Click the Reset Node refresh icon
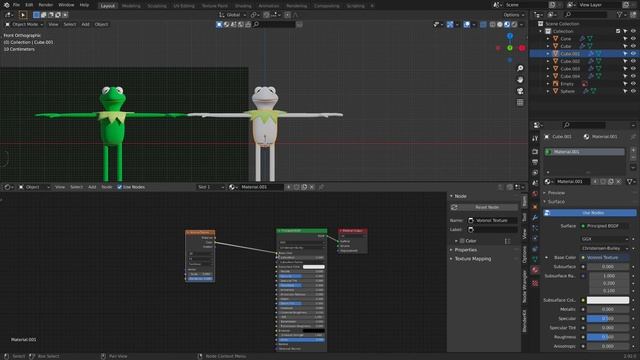 point(454,207)
